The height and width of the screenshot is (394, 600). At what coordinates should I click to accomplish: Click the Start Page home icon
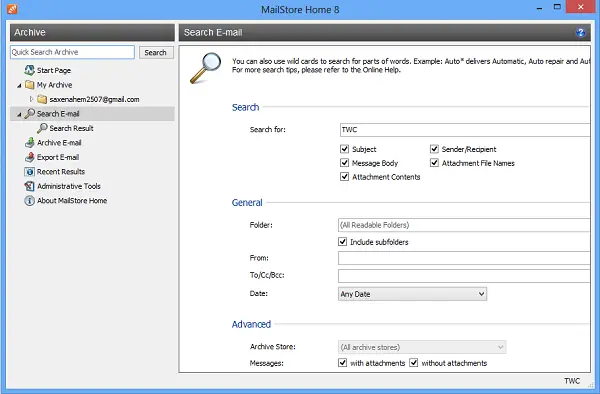point(29,70)
